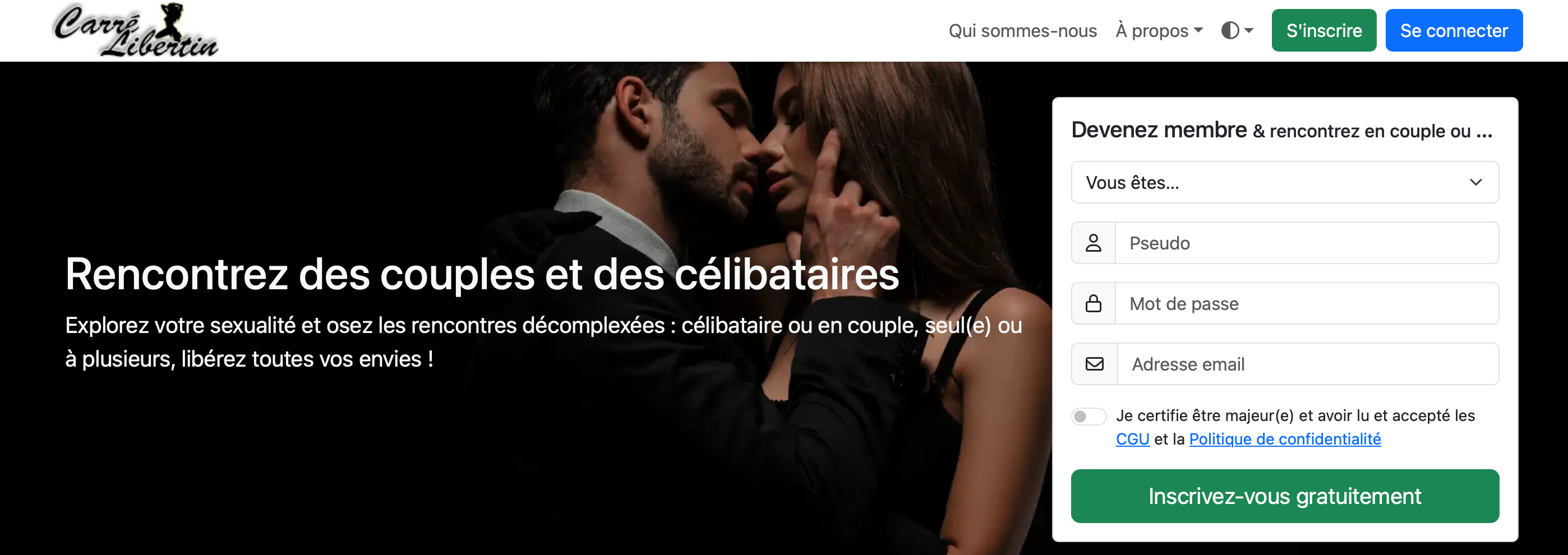Open Politique de confidentialité link
This screenshot has height=555, width=1568.
pyautogui.click(x=1284, y=440)
